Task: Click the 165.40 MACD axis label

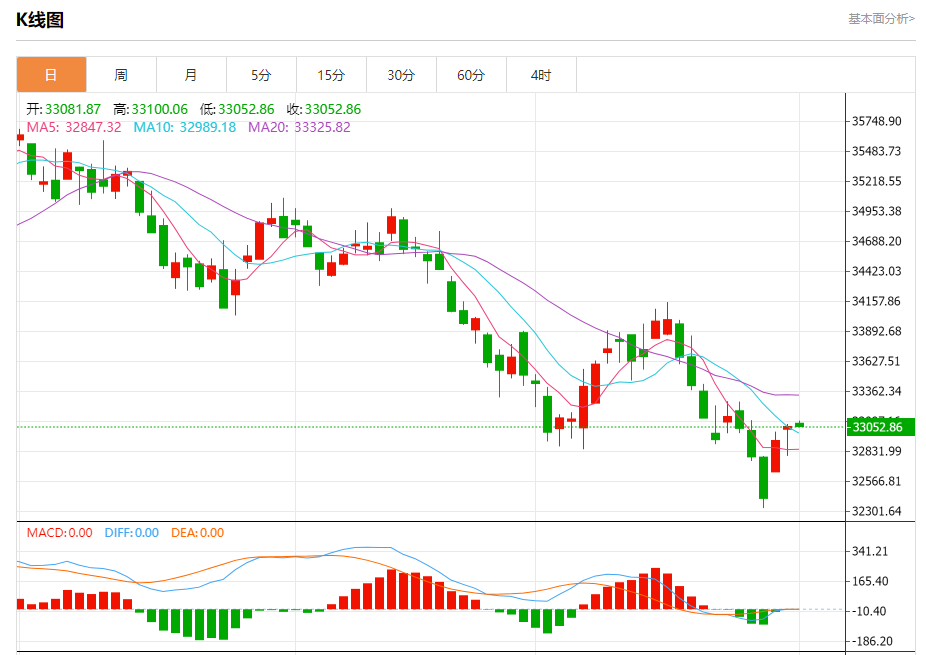Action: tap(869, 581)
